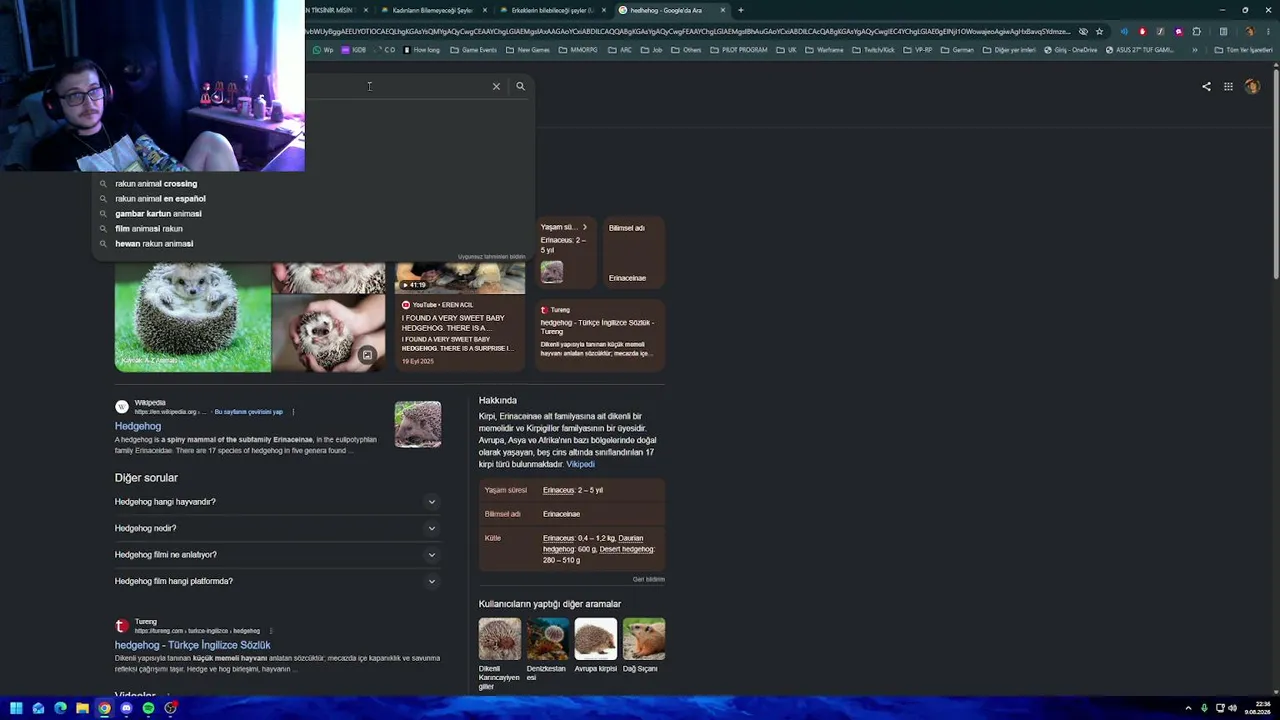Click 'Uygunsuz tahminleri bildirin' link

[491, 257]
